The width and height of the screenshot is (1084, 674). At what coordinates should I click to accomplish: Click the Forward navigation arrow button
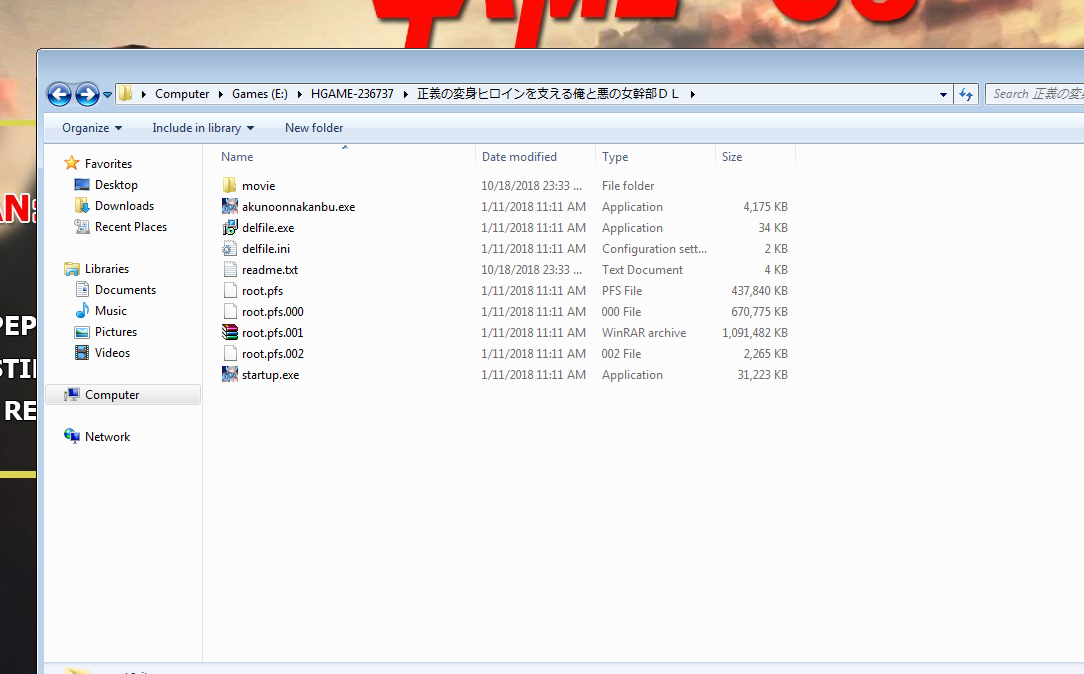[87, 94]
